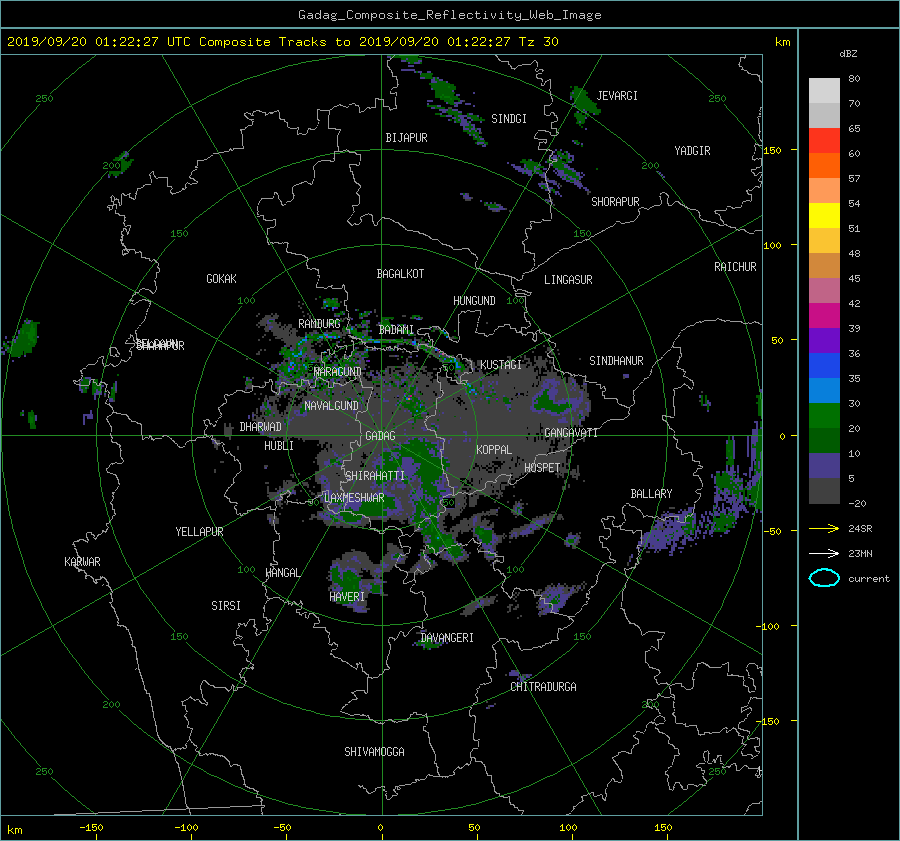Click the UTC Composite Tracks timestamp header
Screen dimensions: 900x841
282,42
